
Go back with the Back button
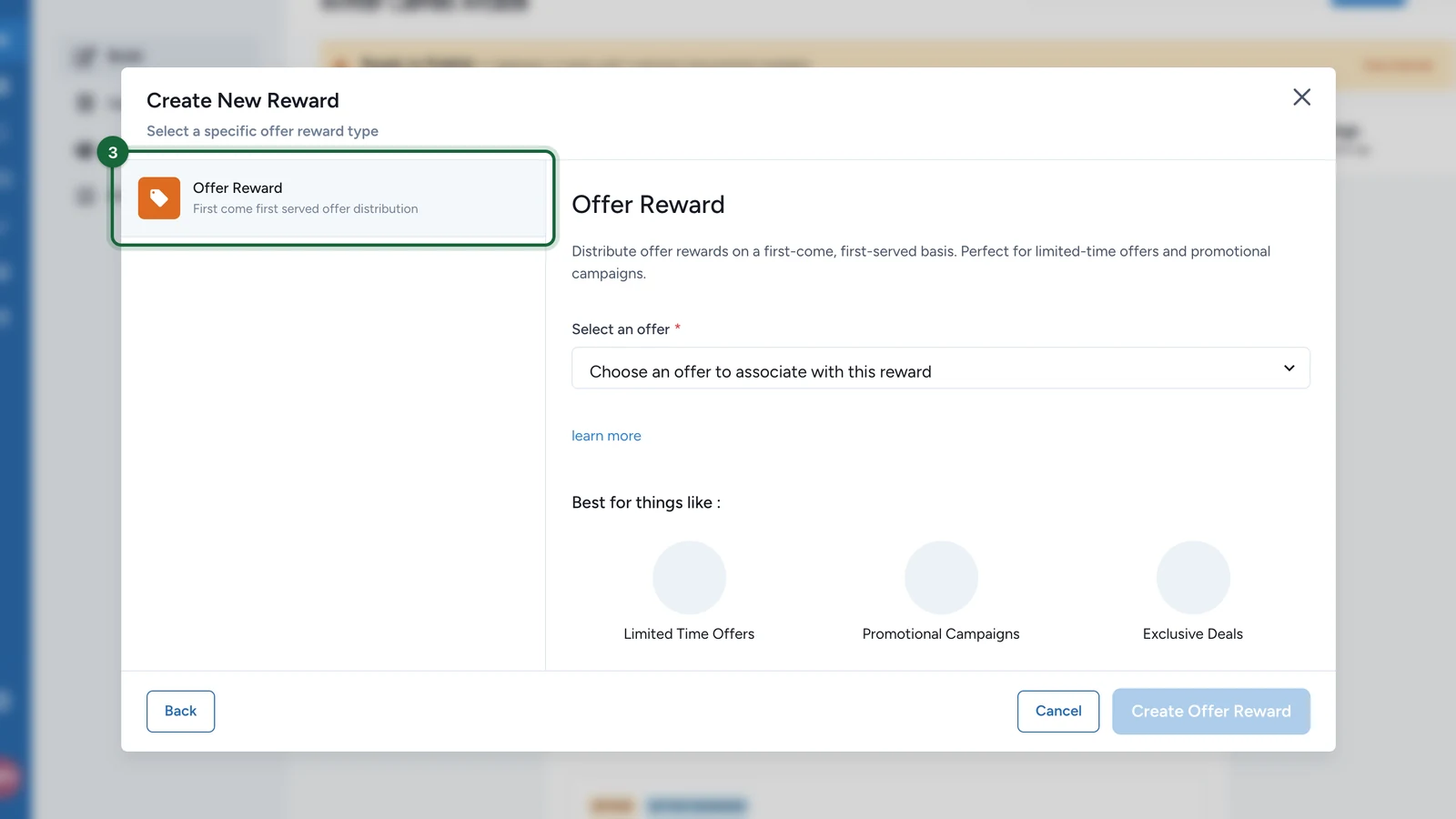[x=180, y=711]
